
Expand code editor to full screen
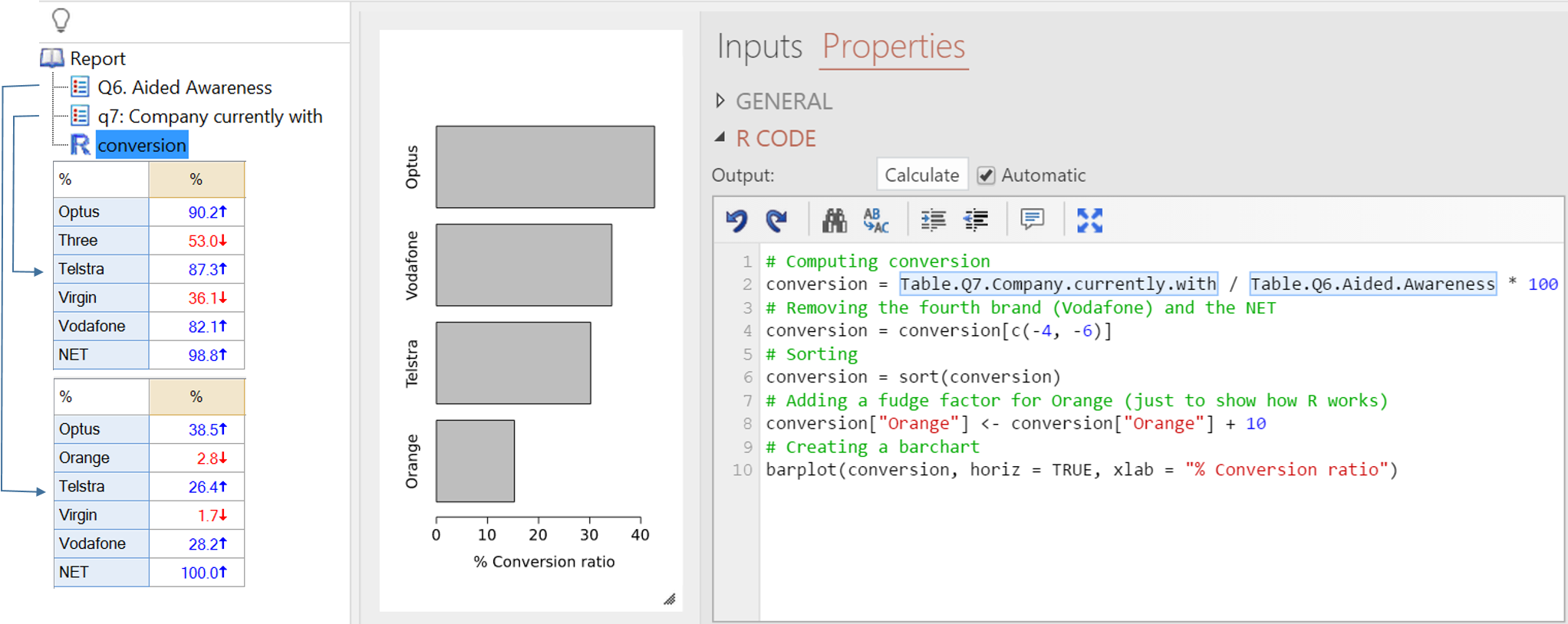[x=1089, y=221]
